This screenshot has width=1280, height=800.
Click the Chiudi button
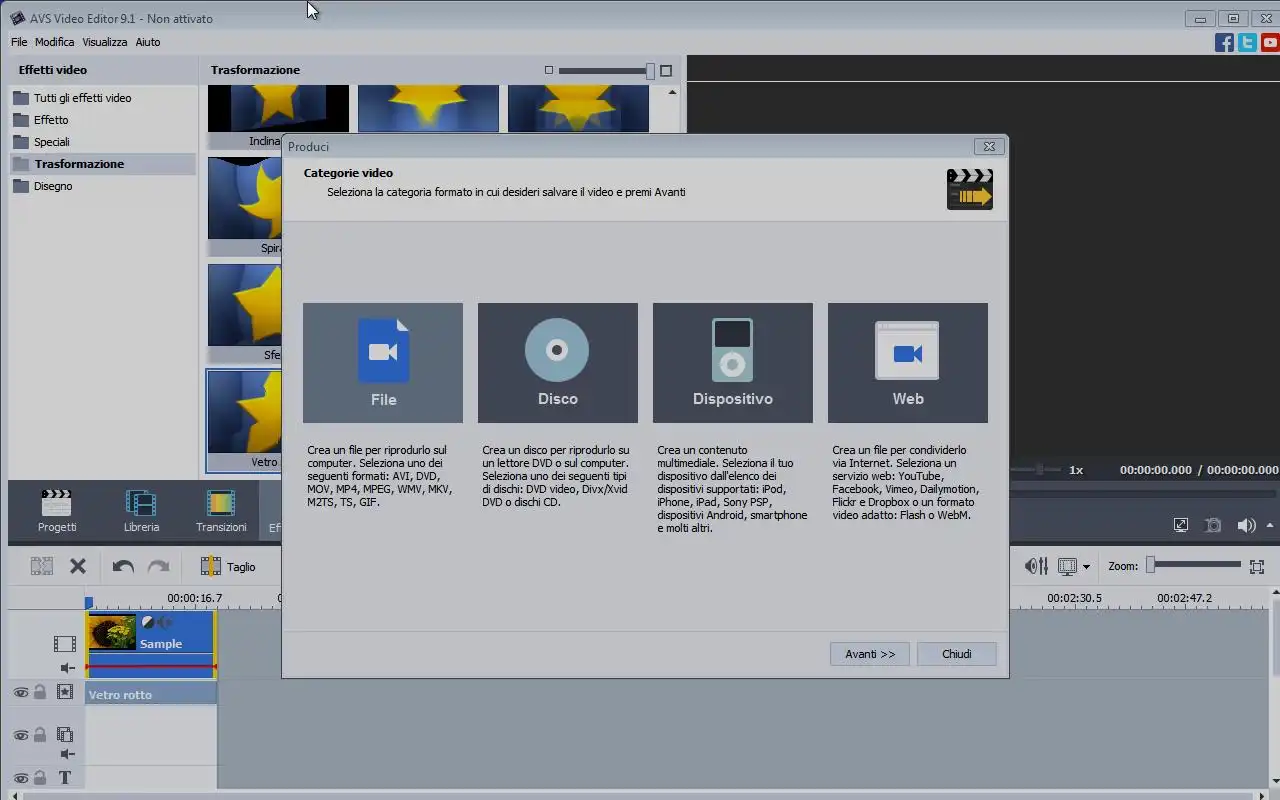[957, 654]
